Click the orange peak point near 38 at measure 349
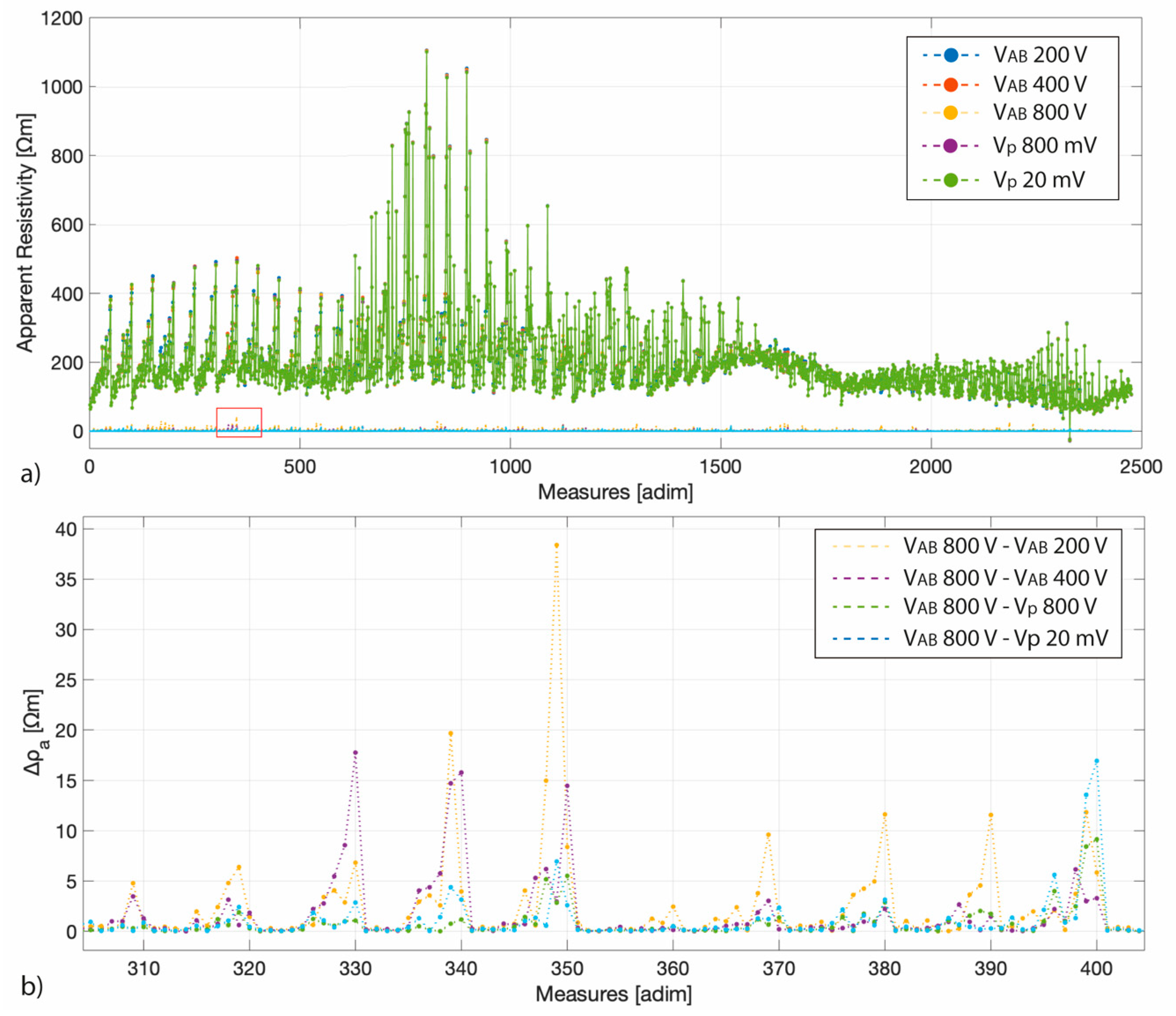The height and width of the screenshot is (1016, 1176). 557,545
